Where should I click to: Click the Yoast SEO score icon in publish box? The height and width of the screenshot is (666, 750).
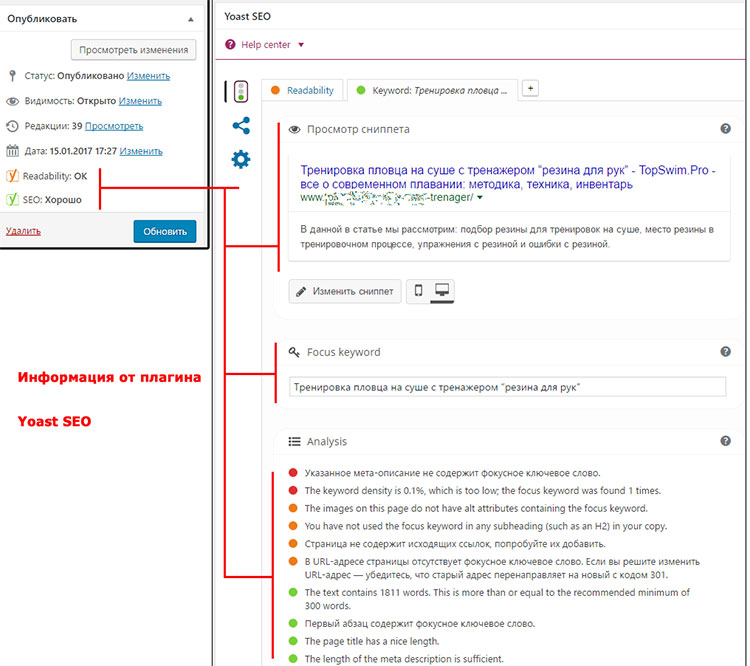click(x=12, y=199)
